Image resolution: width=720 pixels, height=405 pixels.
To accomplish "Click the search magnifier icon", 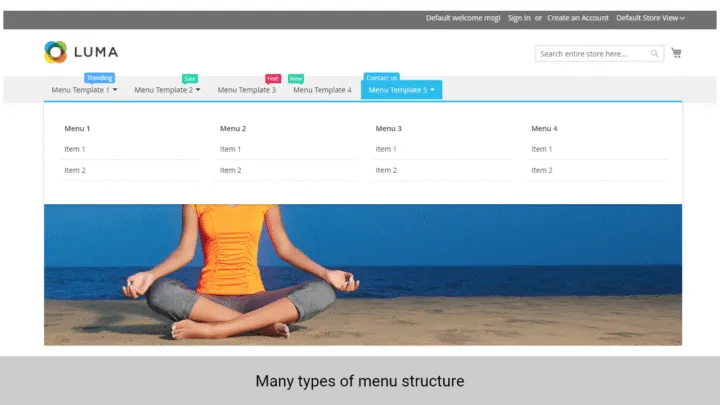I will click(655, 54).
